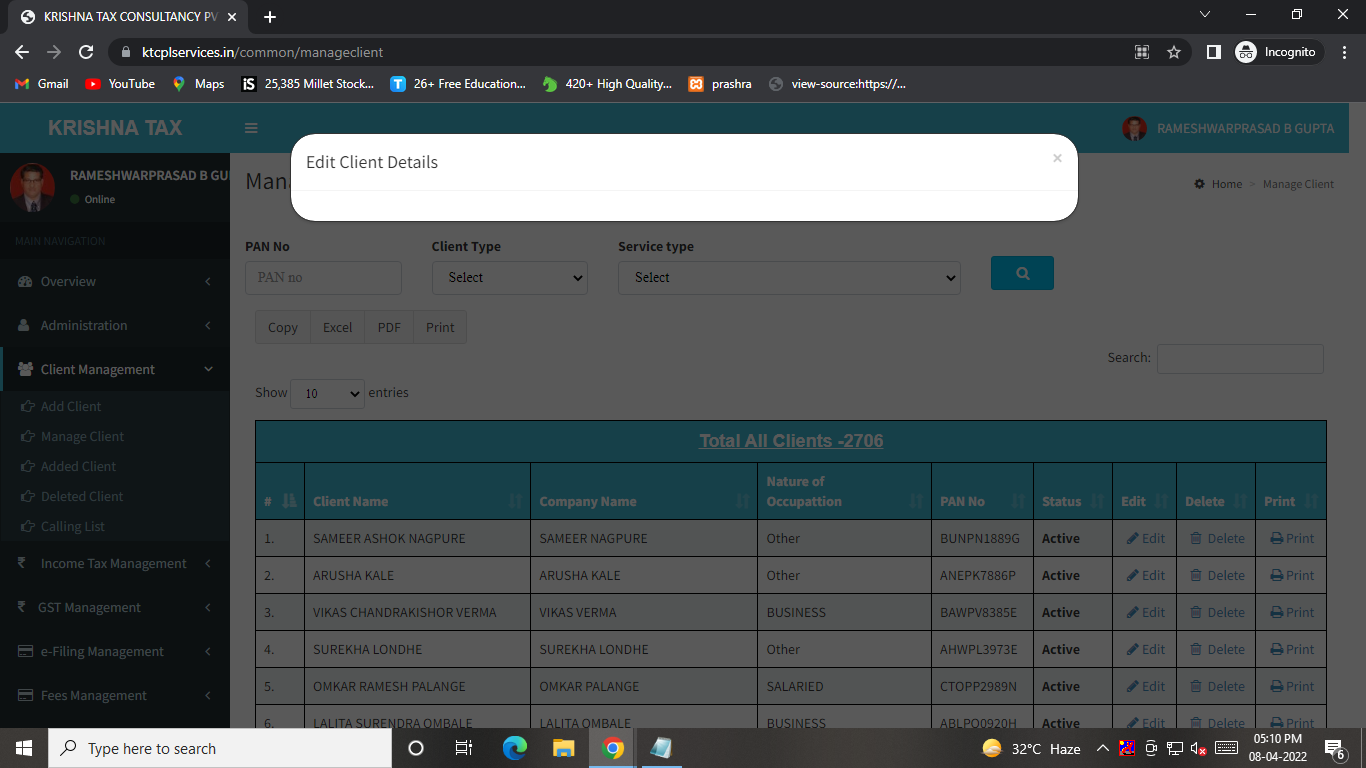Print VIKAS CHANDRAKISHOR VERMA record
The height and width of the screenshot is (768, 1366).
pos(1292,612)
